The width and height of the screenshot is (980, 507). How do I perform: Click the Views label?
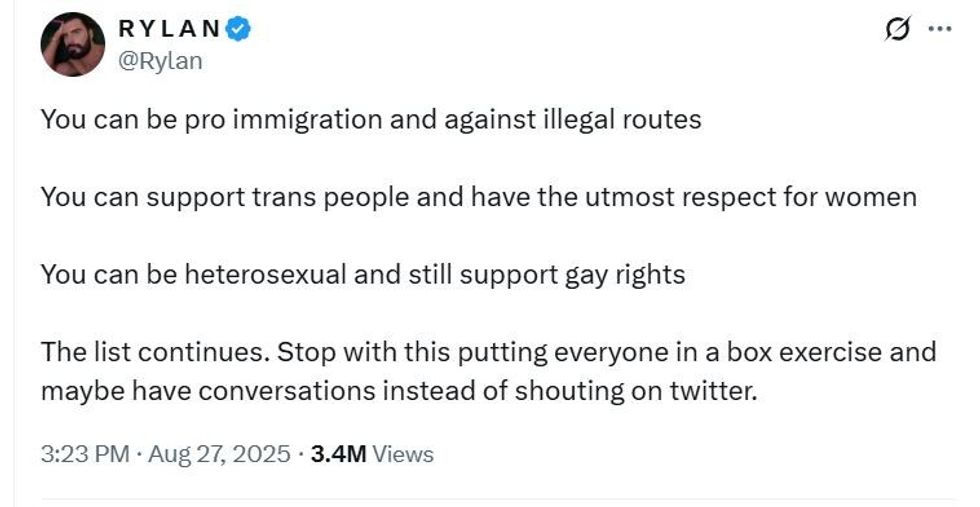[405, 454]
